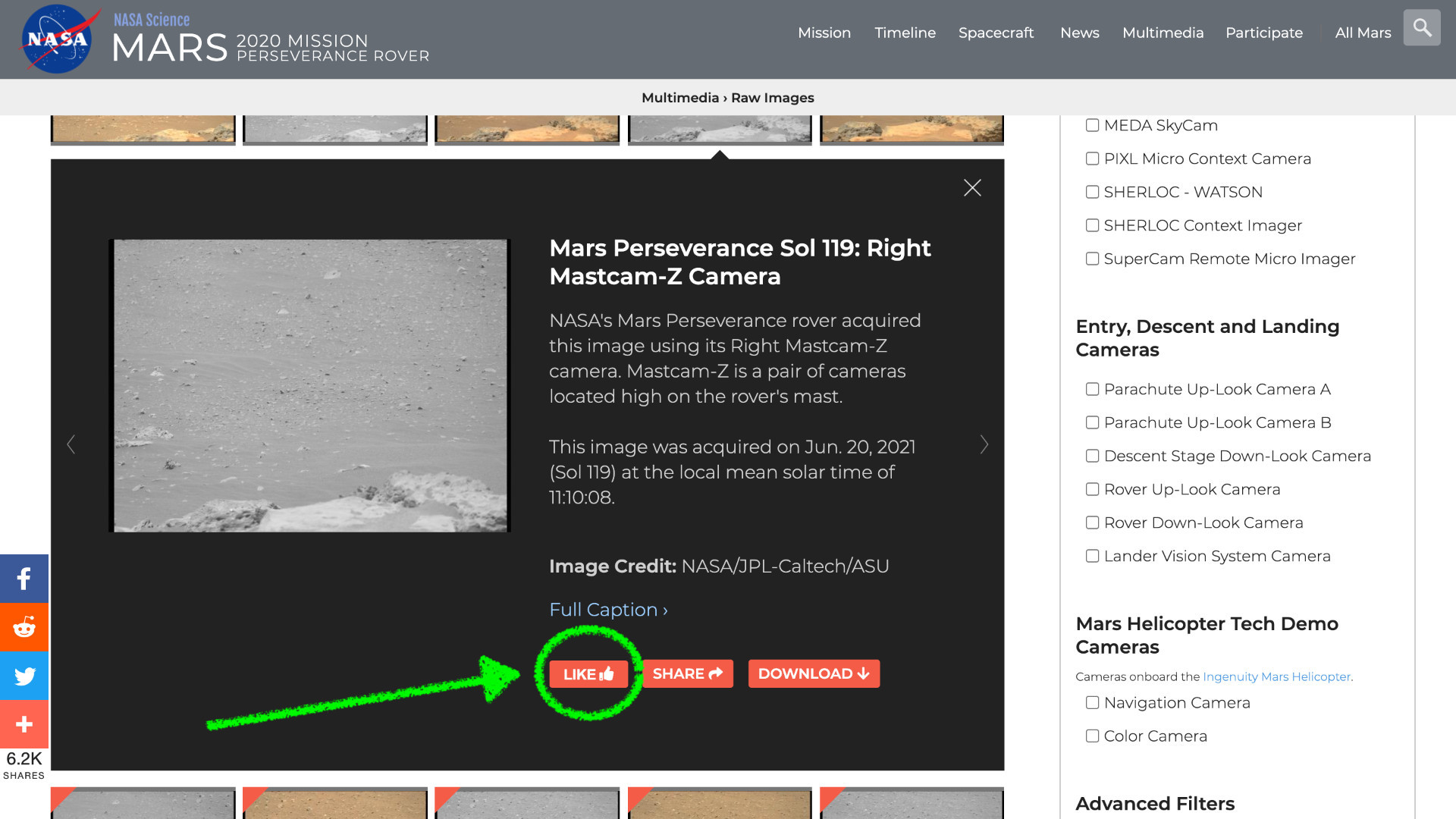Open the Full Caption link

coord(608,610)
